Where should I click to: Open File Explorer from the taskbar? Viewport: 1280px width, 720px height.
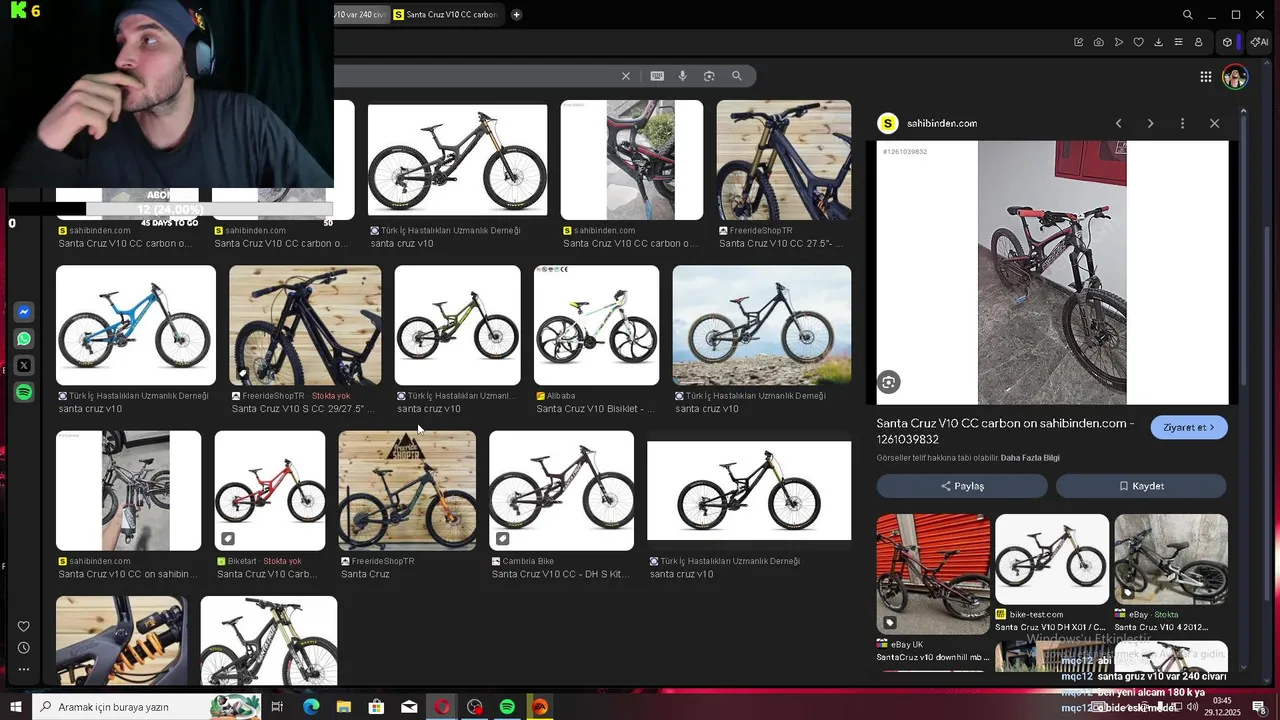click(x=343, y=707)
